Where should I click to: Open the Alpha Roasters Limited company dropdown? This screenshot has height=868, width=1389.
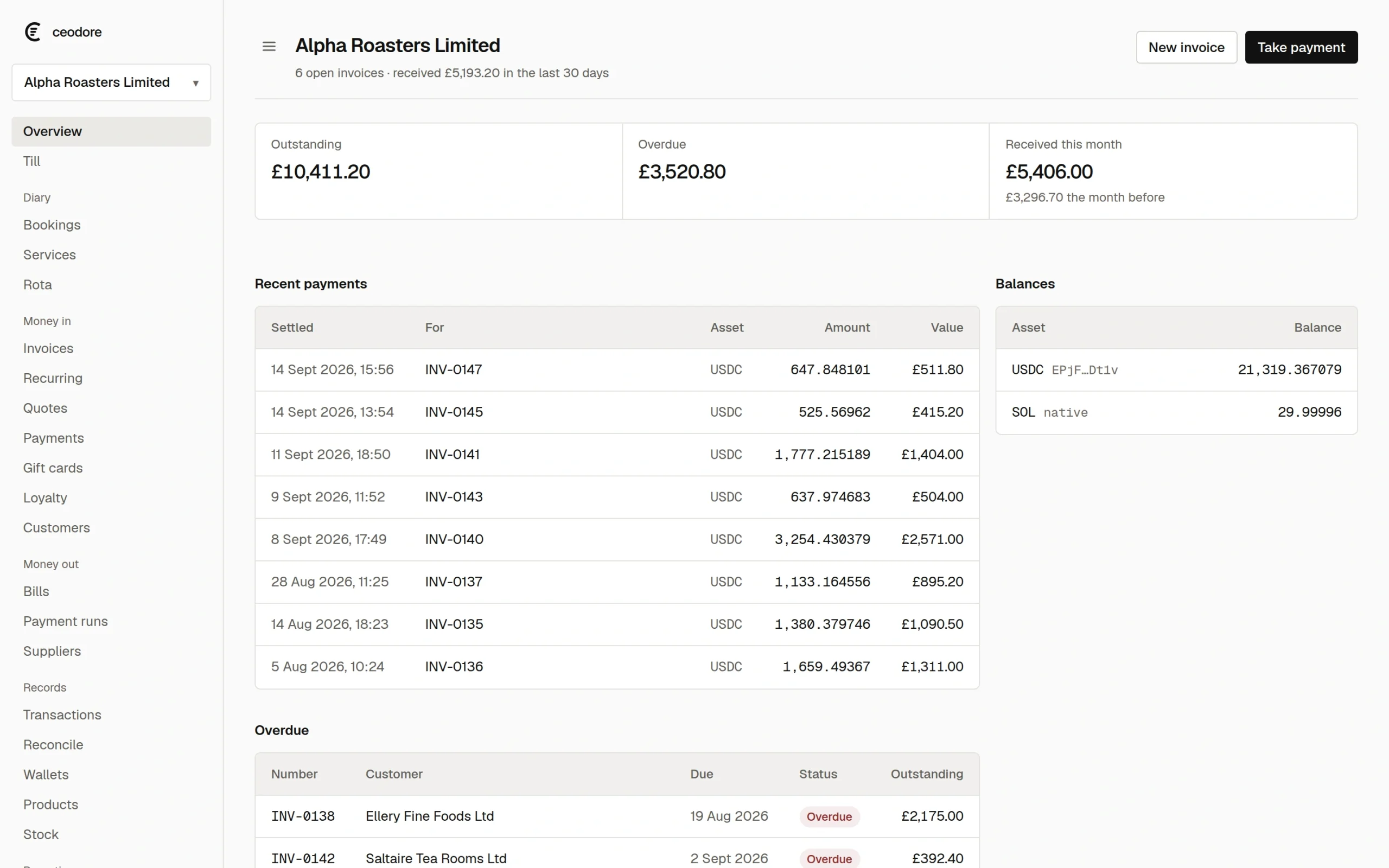click(x=111, y=82)
